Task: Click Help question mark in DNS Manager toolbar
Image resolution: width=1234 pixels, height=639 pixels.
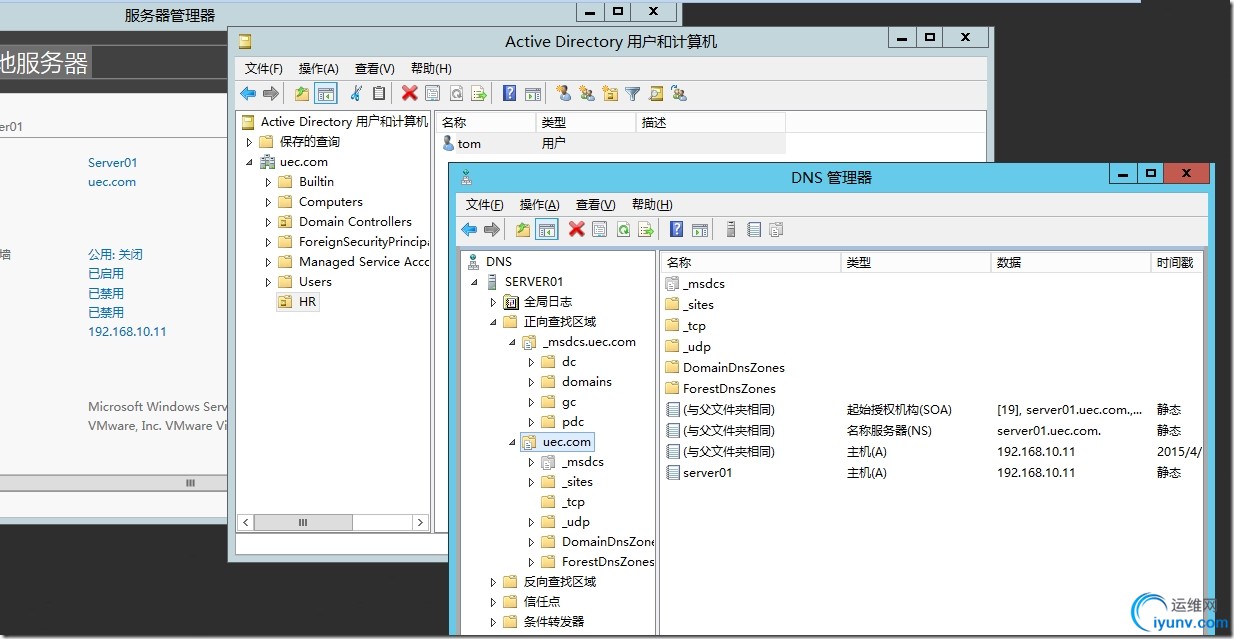Action: point(677,229)
